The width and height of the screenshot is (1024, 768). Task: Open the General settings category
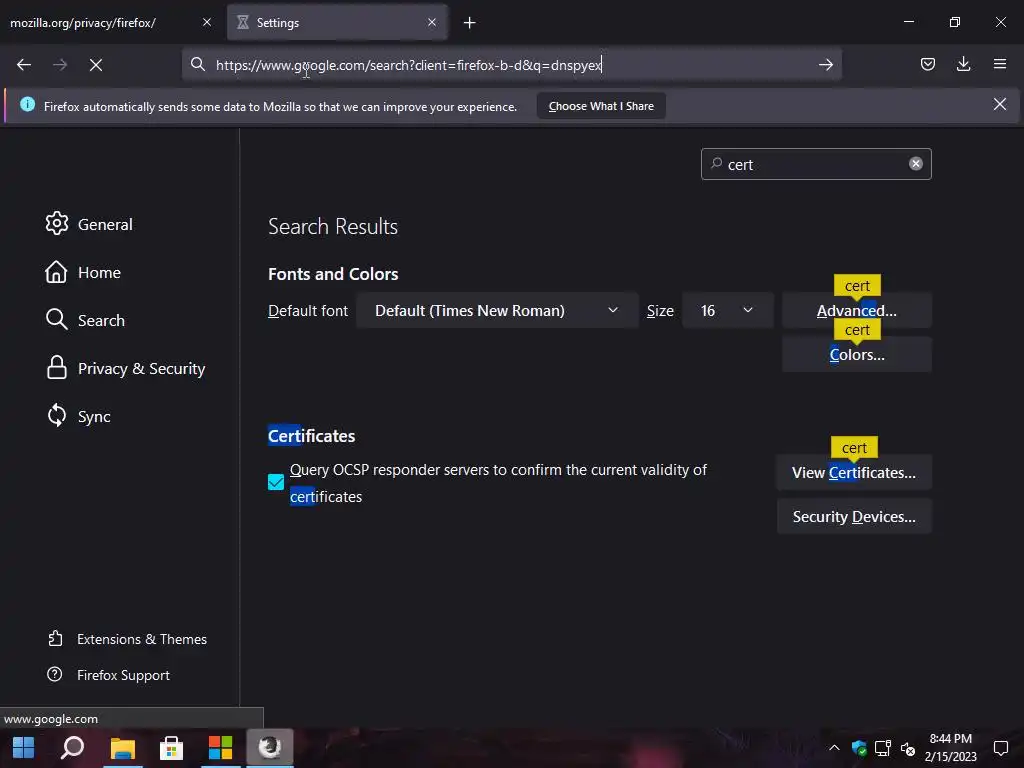tap(89, 224)
